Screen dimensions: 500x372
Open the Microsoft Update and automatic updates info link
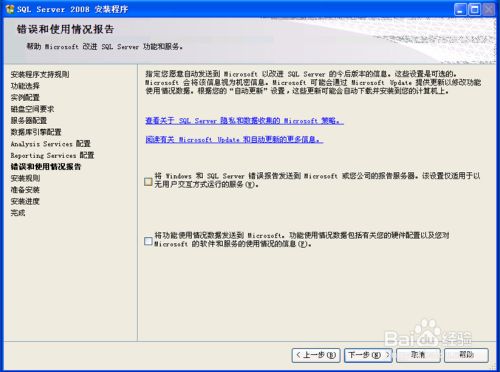[x=234, y=139]
